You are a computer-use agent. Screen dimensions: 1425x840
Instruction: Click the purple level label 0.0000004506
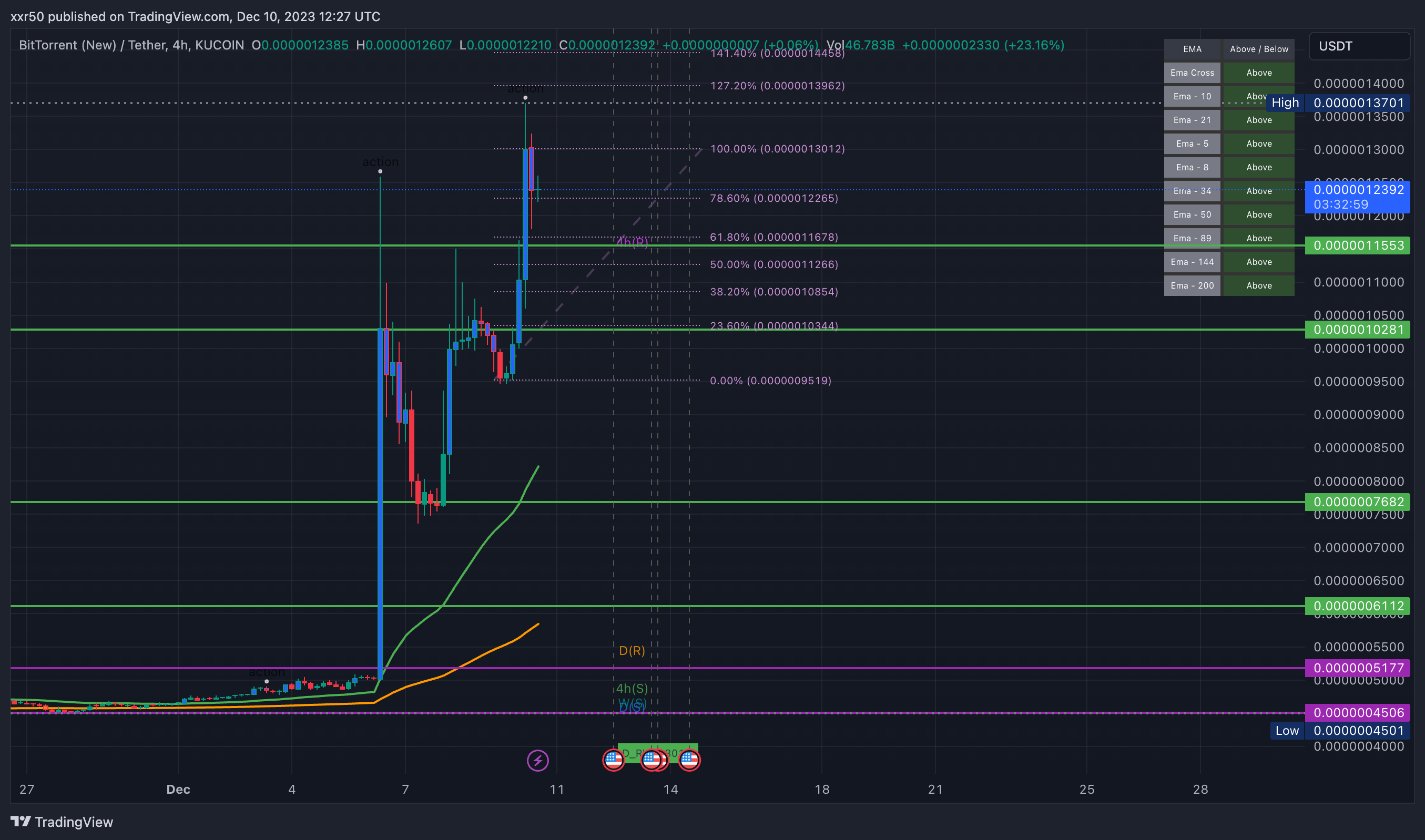click(x=1357, y=713)
